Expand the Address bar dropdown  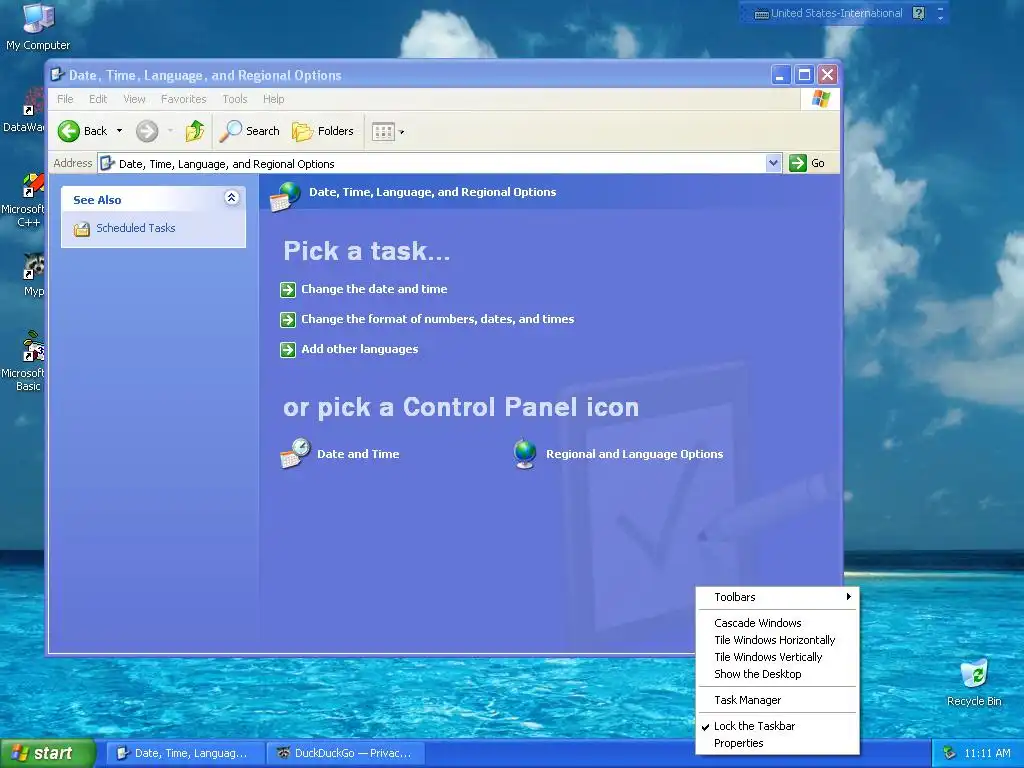click(x=773, y=163)
